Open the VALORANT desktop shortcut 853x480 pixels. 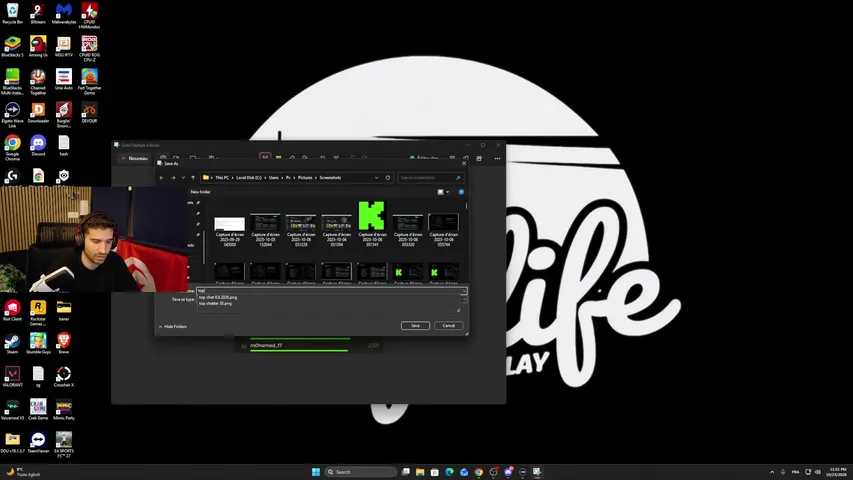coord(12,377)
